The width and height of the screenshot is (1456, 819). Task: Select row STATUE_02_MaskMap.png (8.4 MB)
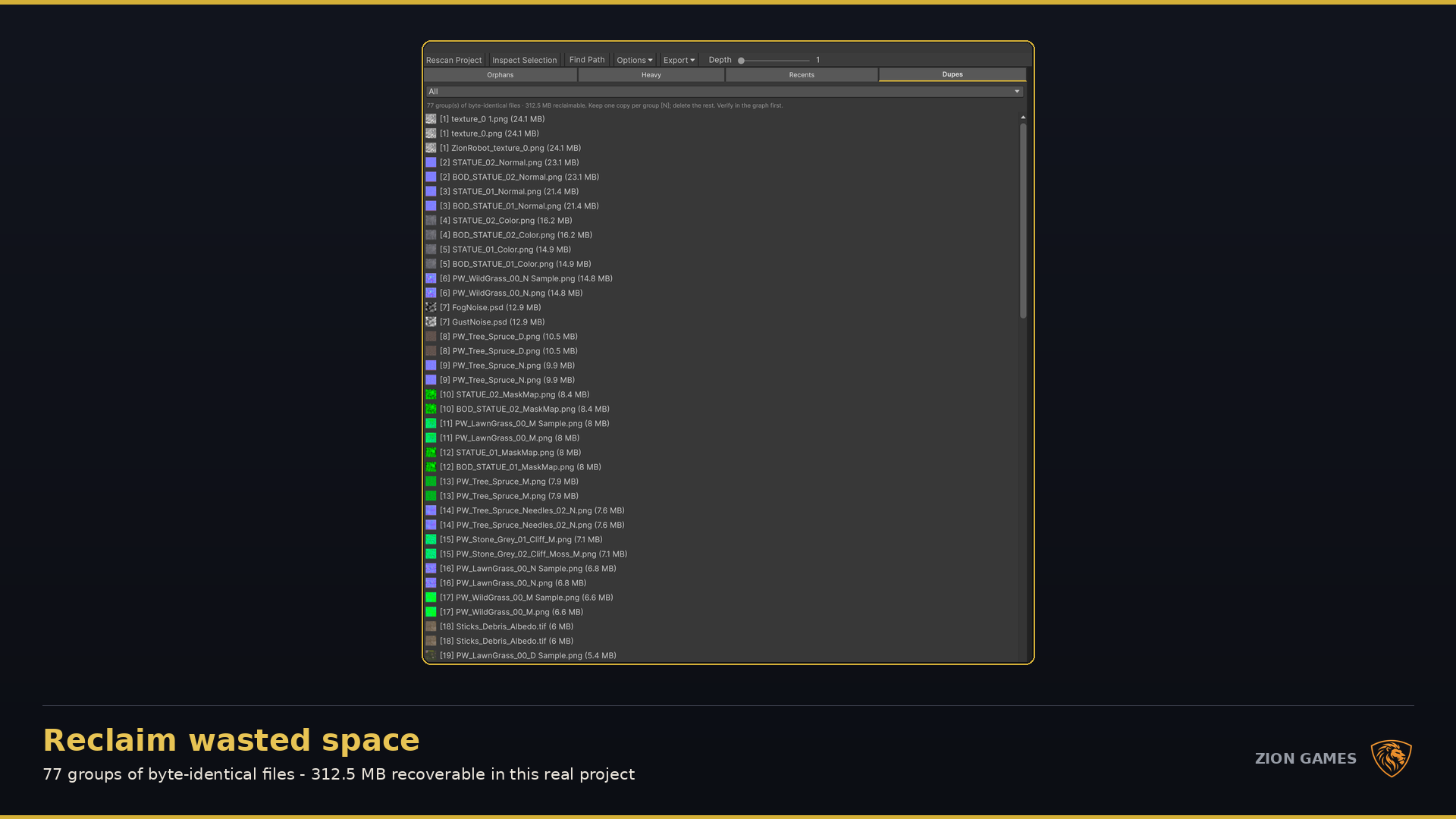[720, 394]
